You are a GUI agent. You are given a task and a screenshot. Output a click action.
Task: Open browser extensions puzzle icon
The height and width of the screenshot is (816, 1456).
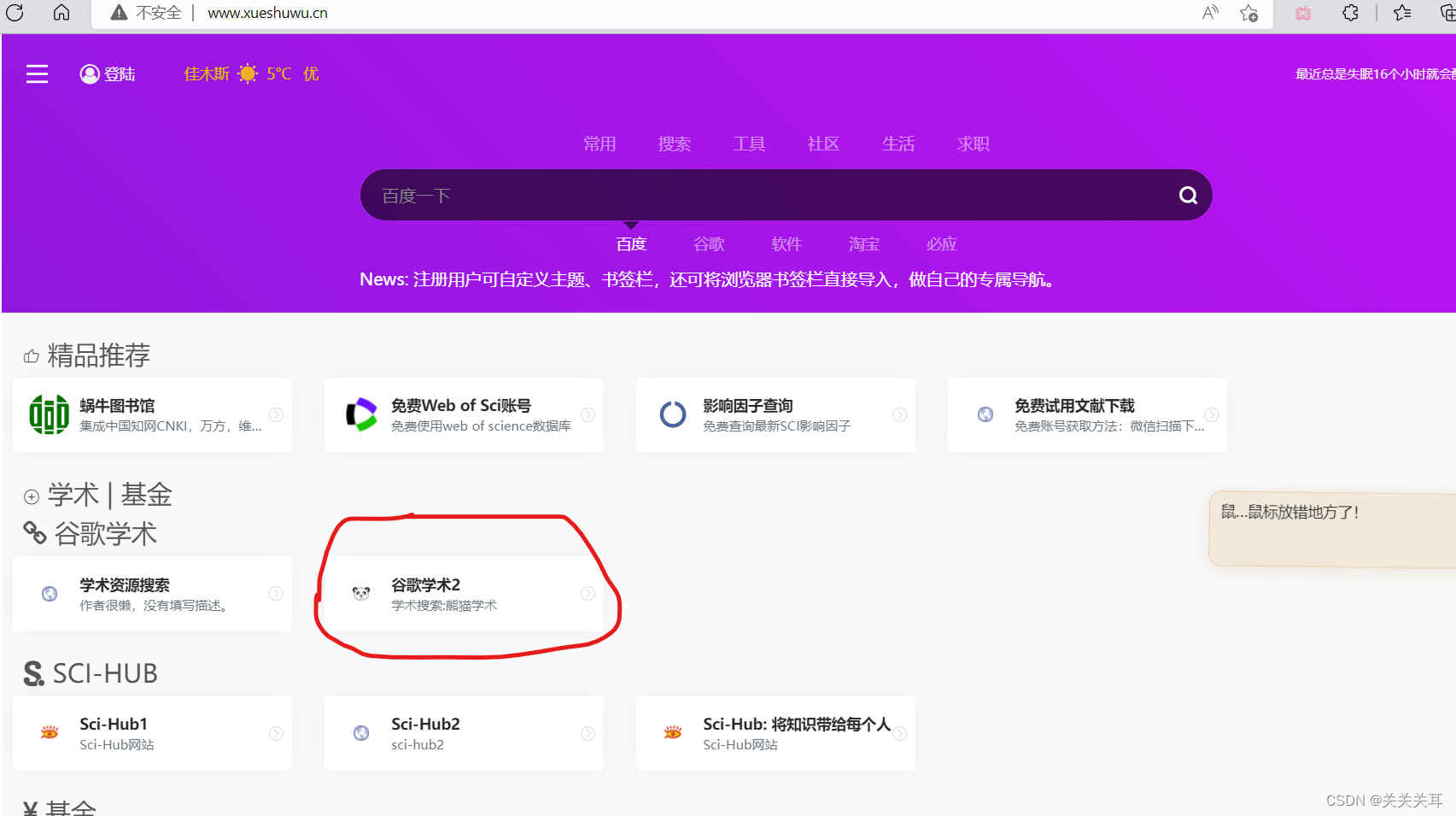[1350, 13]
